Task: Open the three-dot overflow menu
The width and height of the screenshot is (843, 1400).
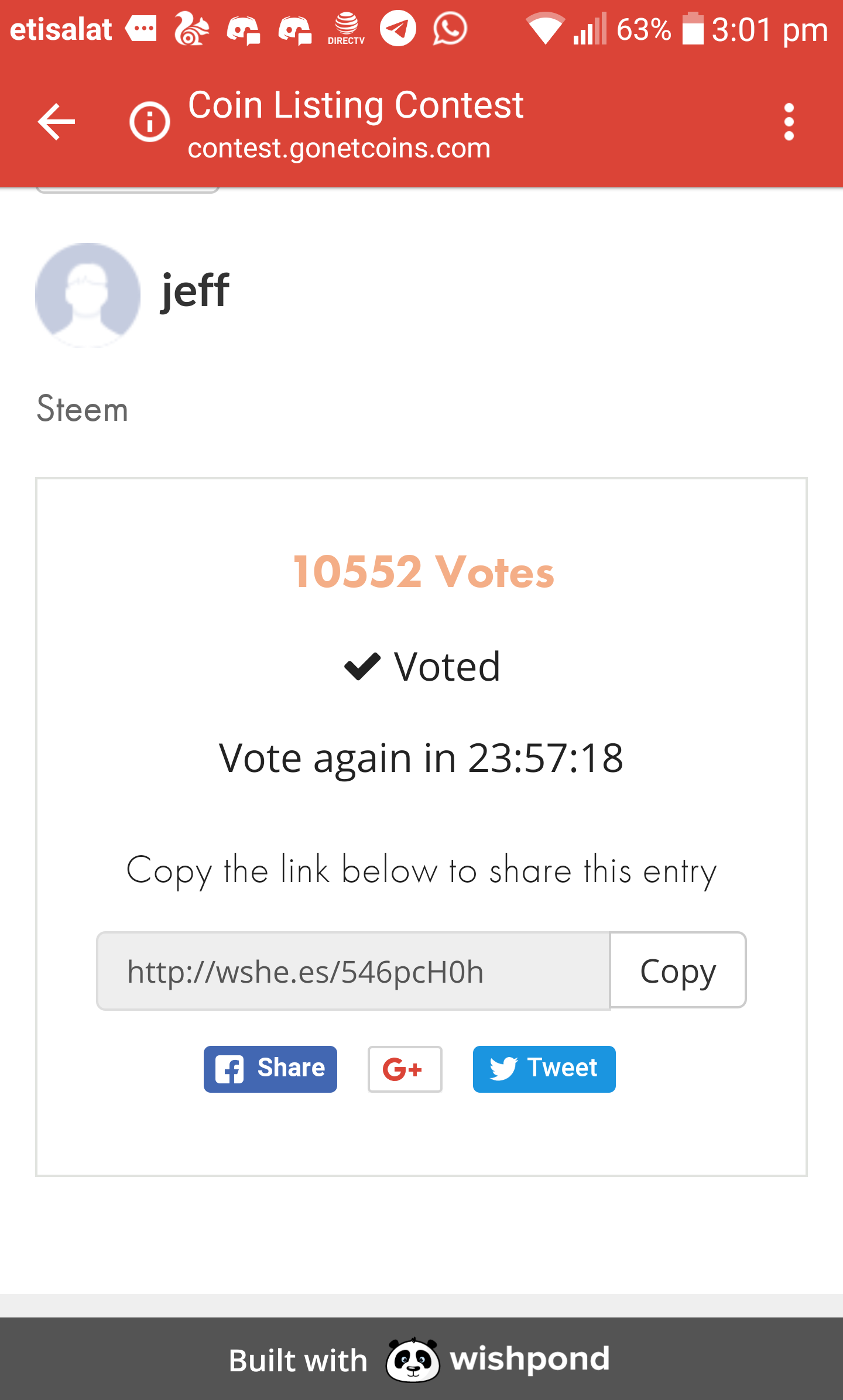Action: point(789,122)
